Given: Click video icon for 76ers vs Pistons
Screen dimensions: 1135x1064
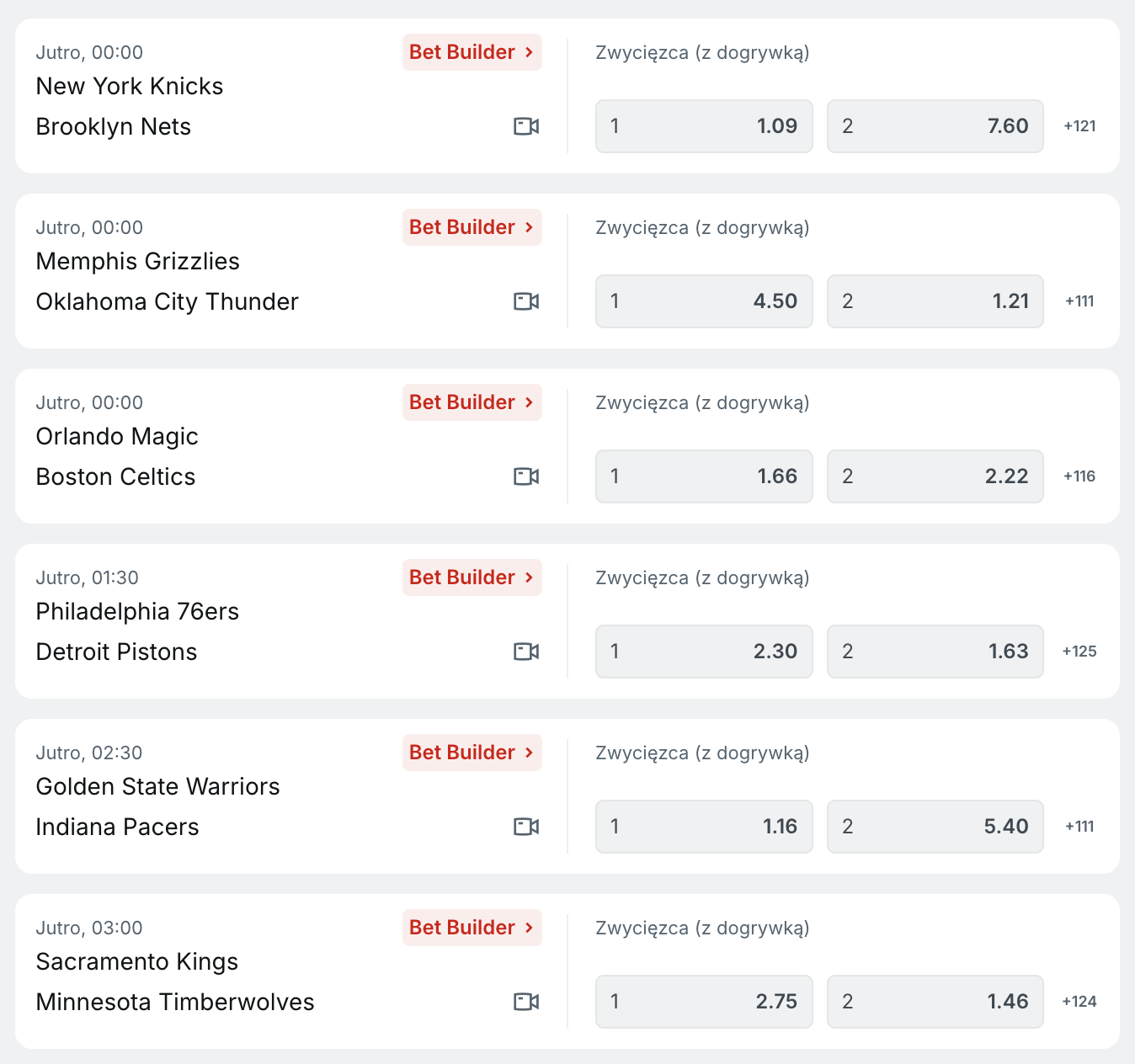Looking at the screenshot, I should (526, 652).
